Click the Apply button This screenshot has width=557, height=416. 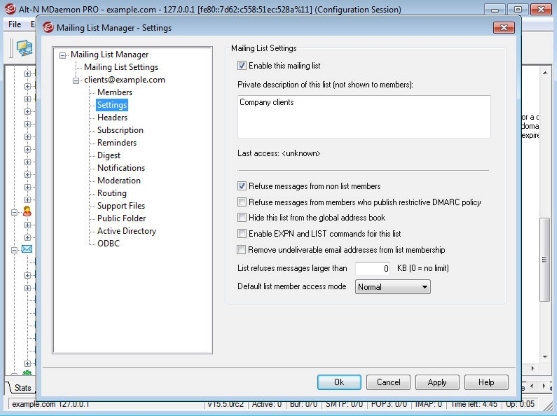coord(437,382)
